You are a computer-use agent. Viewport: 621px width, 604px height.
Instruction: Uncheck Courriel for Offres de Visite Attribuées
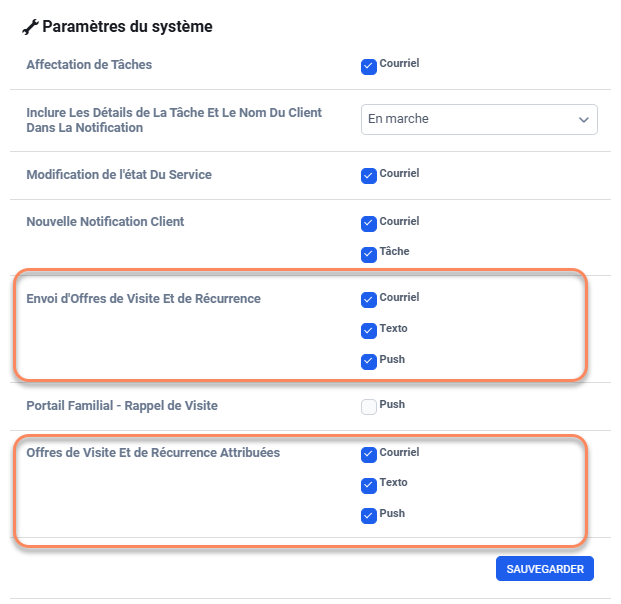click(368, 454)
